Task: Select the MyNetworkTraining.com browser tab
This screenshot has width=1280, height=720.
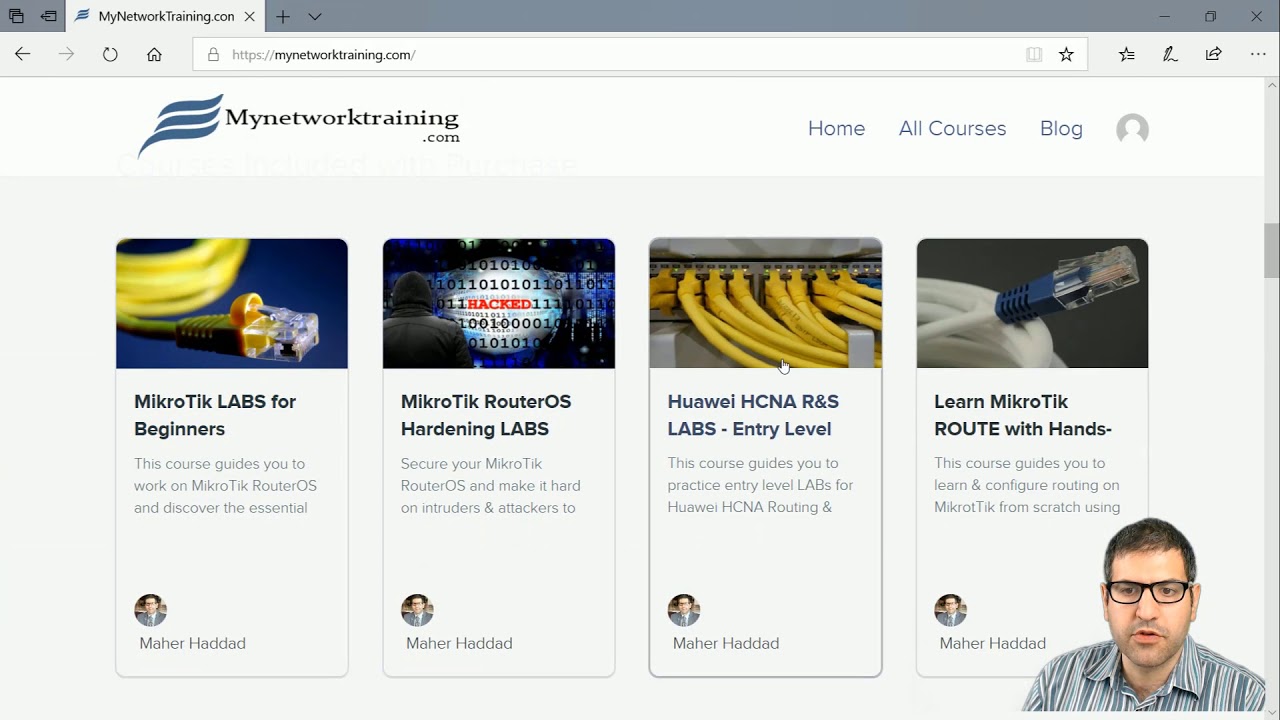Action: (x=167, y=16)
